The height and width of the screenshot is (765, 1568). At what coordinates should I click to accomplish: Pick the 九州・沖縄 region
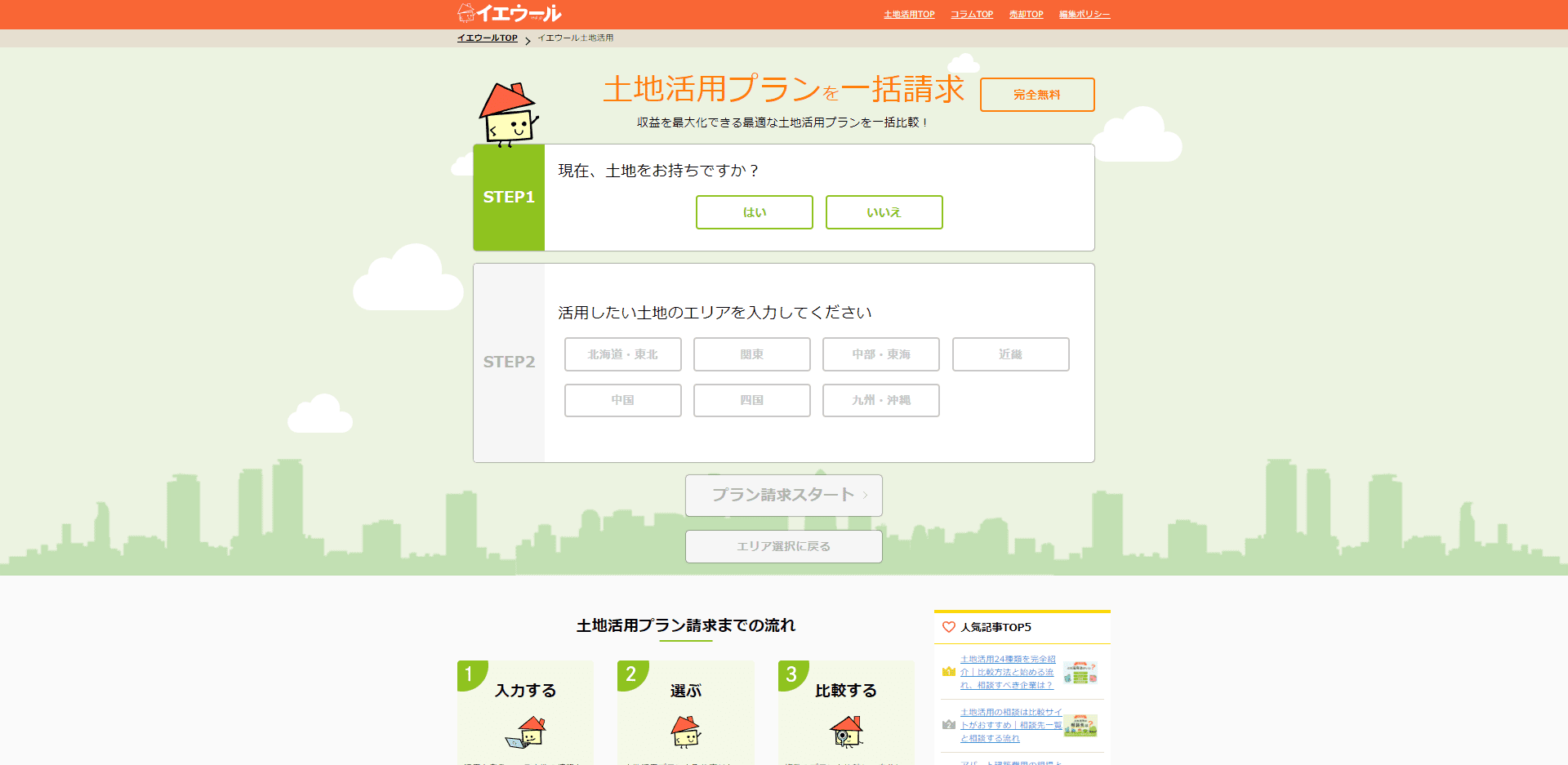880,400
